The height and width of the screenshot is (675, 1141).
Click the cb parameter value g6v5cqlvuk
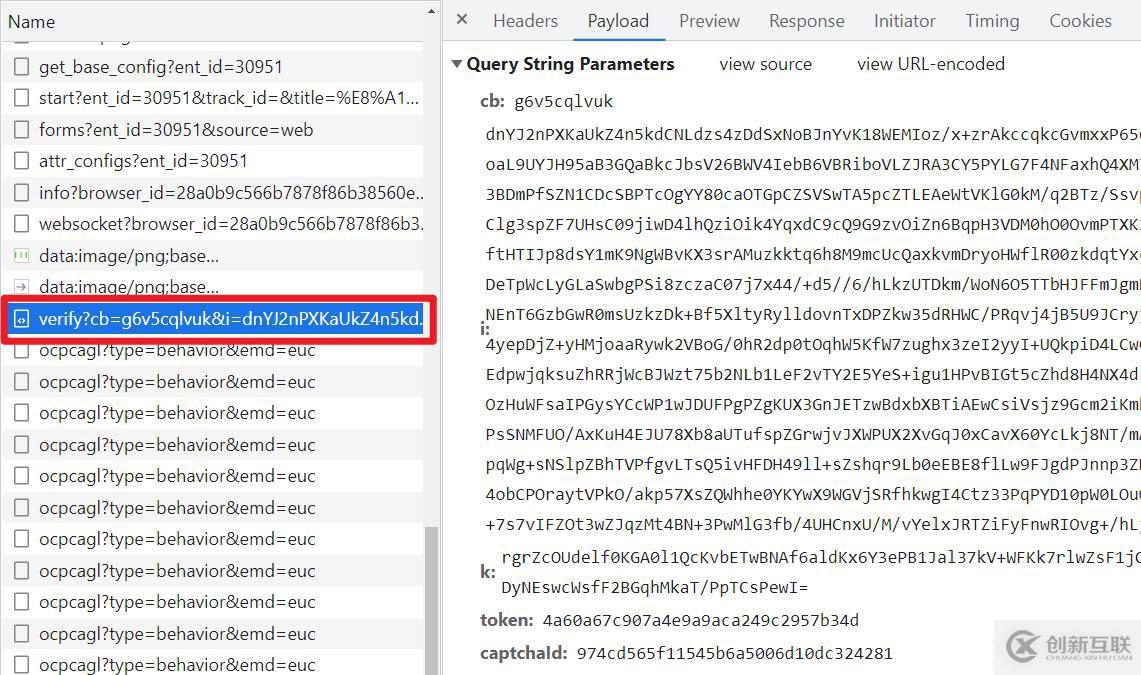coord(564,101)
